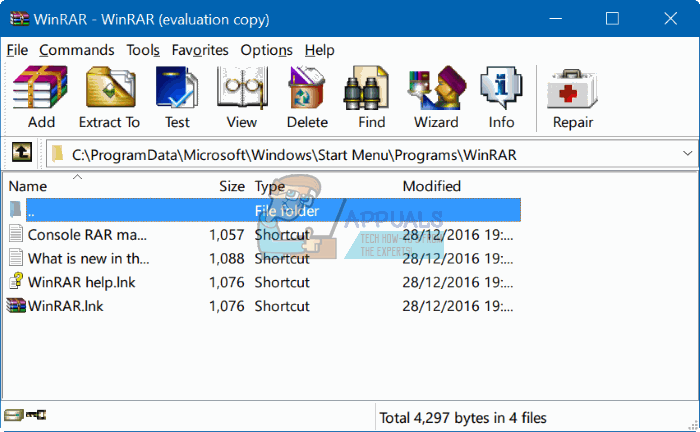Open the Favorites menu
This screenshot has width=700, height=432.
200,50
